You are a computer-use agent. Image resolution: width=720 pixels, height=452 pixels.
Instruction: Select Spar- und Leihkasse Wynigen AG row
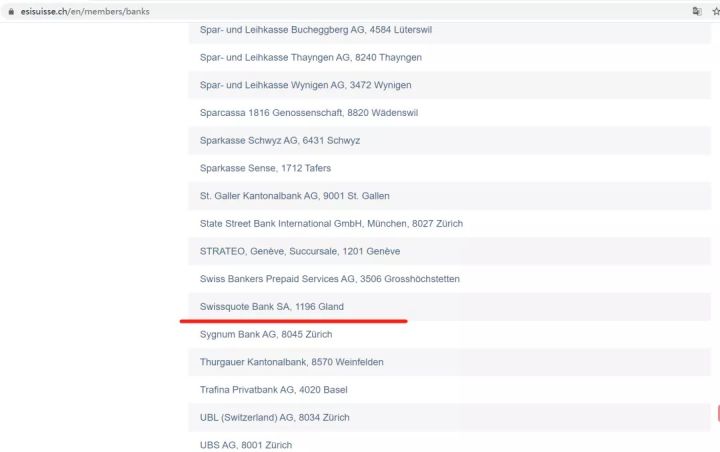(450, 85)
